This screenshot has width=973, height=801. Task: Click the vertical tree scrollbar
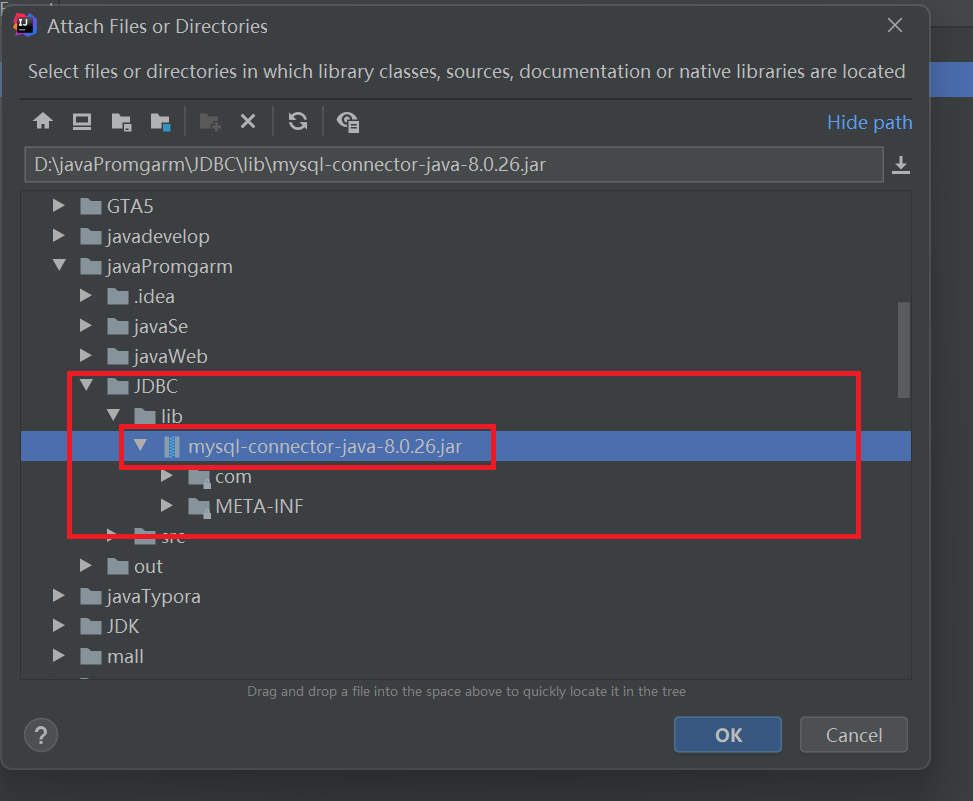[904, 350]
